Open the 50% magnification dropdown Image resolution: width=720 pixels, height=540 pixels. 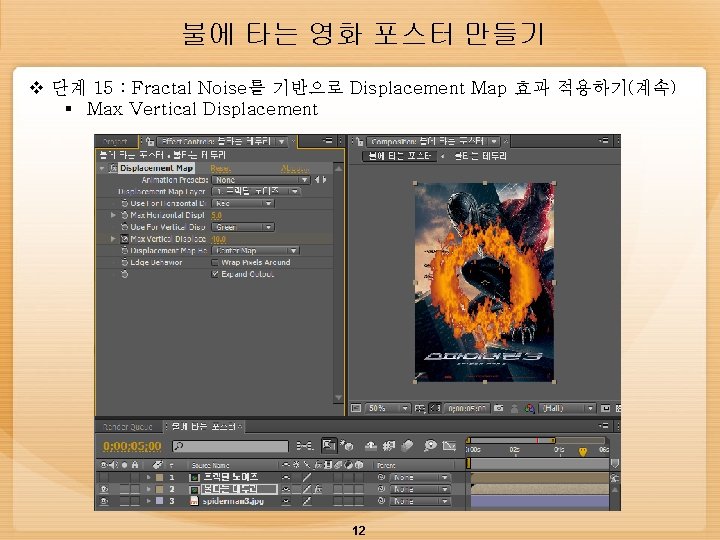tap(388, 408)
